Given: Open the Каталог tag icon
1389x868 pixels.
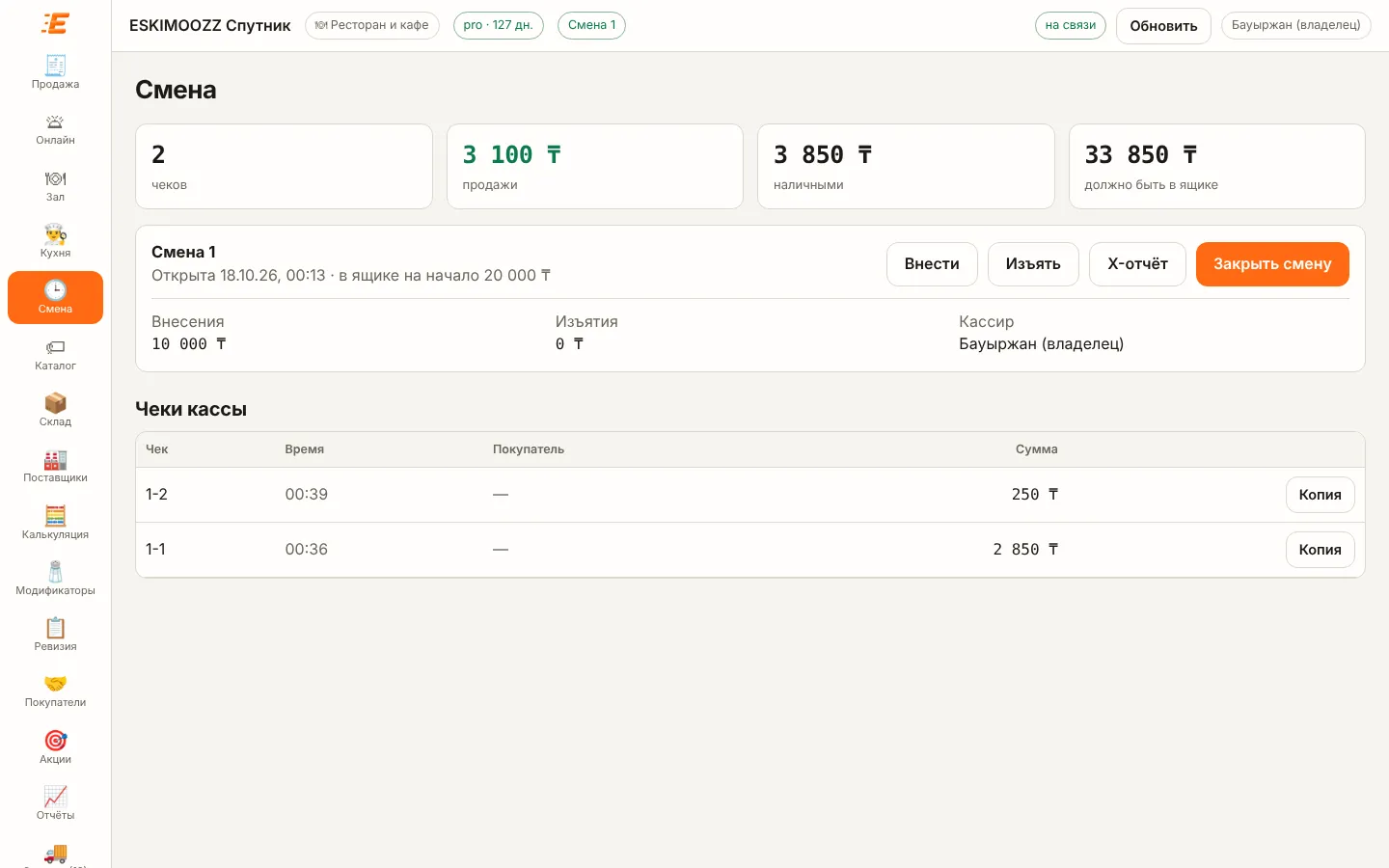Looking at the screenshot, I should point(55,347).
